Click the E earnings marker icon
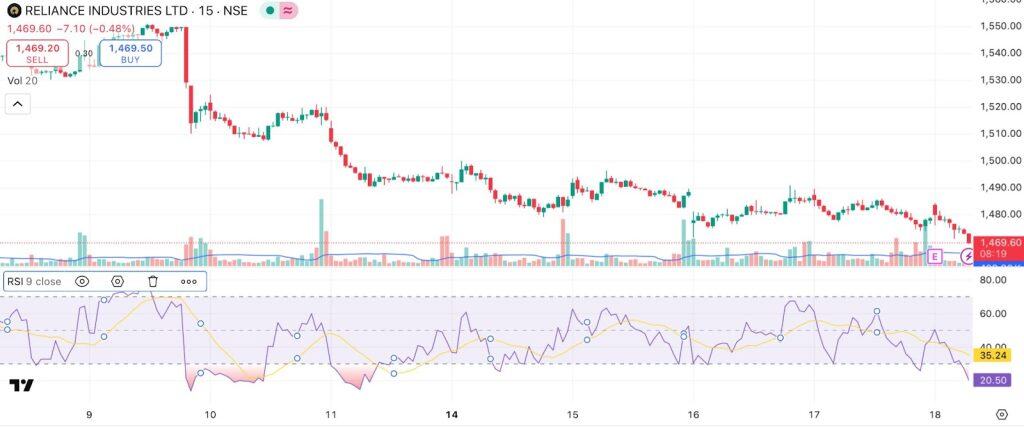Viewport: 1024px width, 427px height. pyautogui.click(x=935, y=257)
